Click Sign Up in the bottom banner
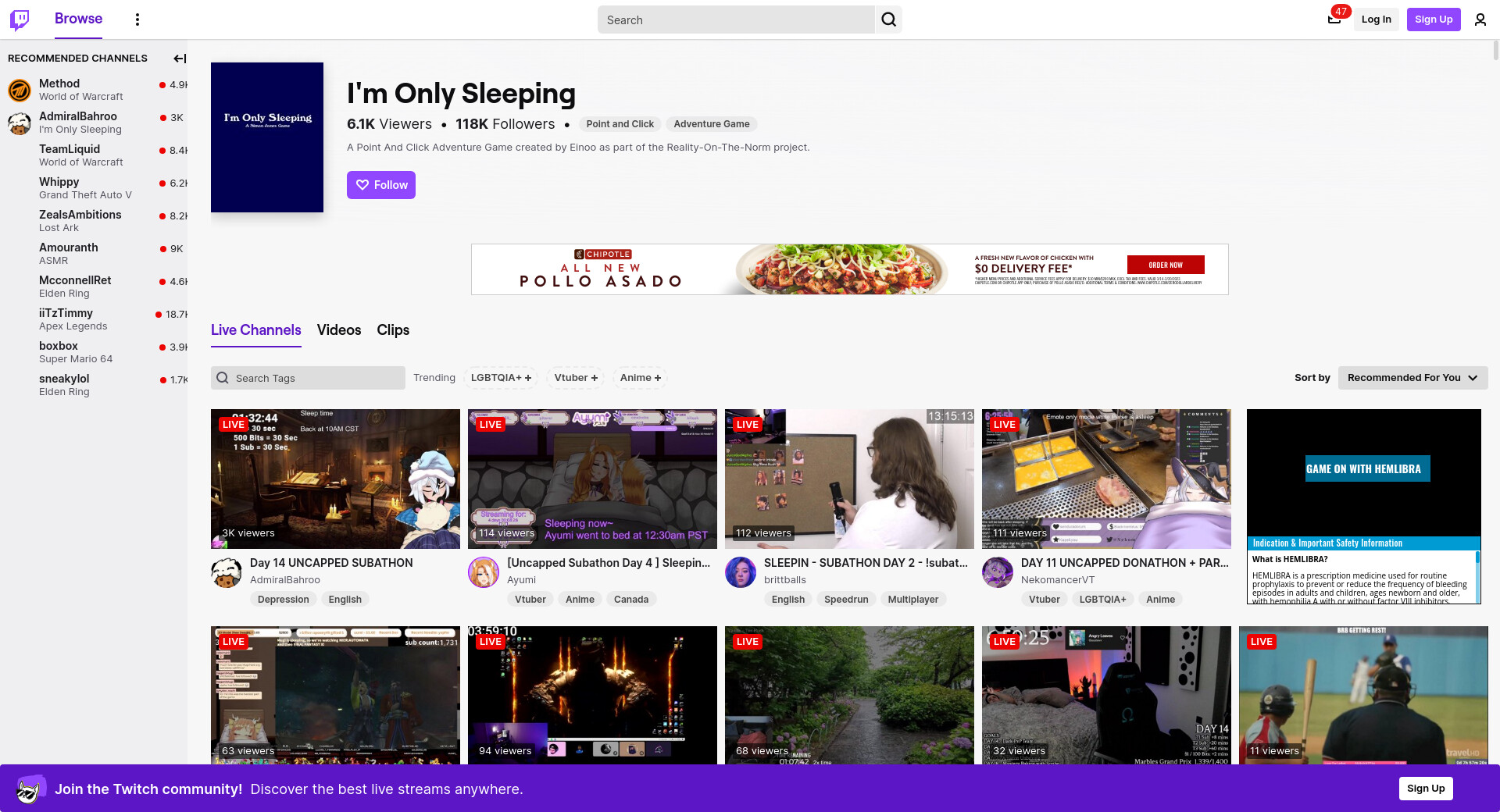1500x812 pixels. tap(1426, 789)
